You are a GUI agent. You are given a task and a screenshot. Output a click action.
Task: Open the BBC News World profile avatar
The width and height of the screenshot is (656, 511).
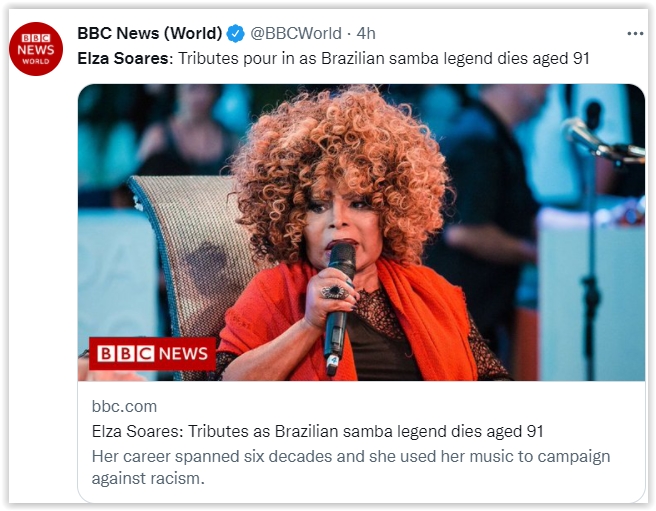[36, 48]
